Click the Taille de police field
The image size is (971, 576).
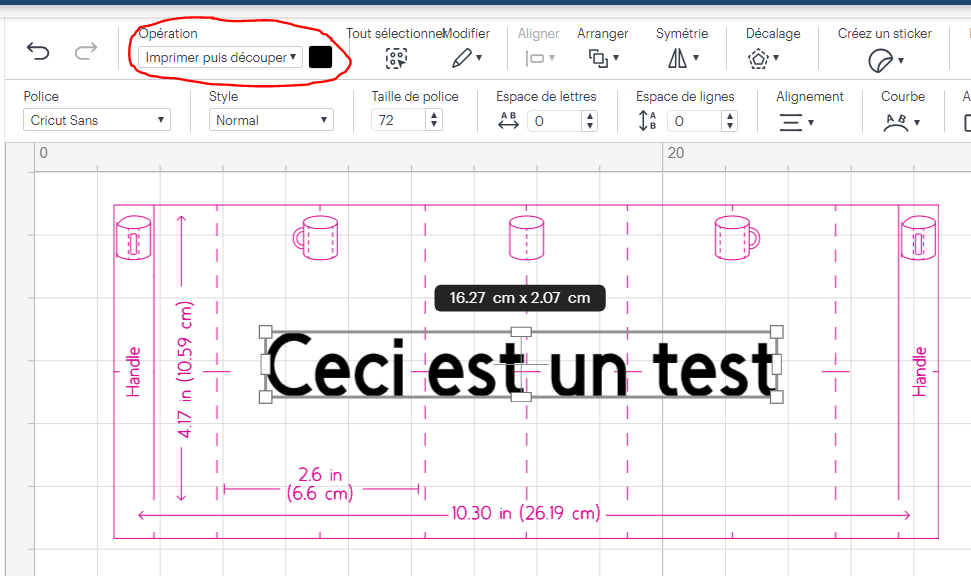[x=399, y=120]
